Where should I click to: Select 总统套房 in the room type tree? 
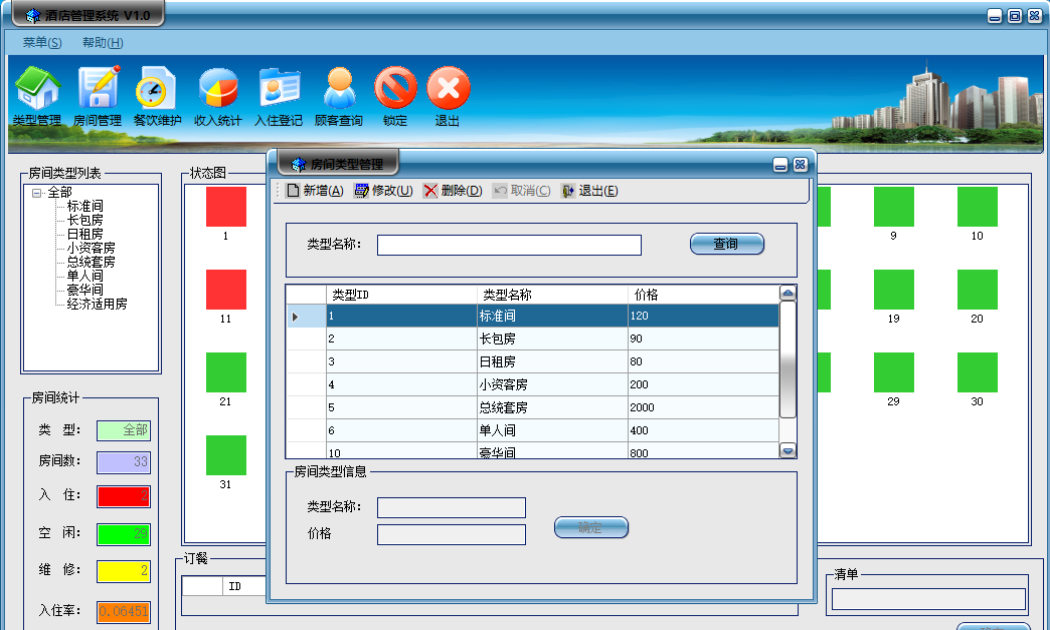pyautogui.click(x=91, y=262)
